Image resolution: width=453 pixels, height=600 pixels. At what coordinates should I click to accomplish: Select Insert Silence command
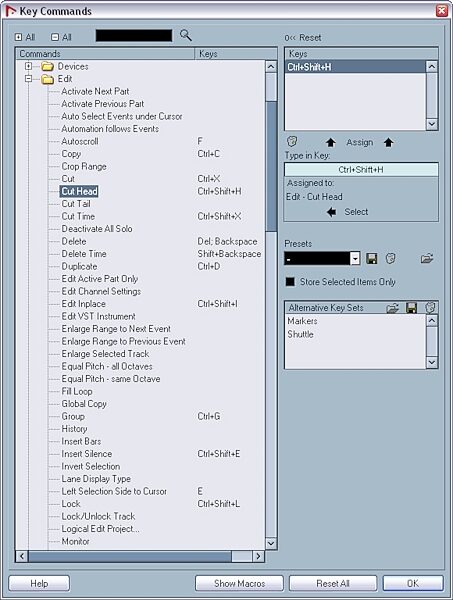(87, 454)
